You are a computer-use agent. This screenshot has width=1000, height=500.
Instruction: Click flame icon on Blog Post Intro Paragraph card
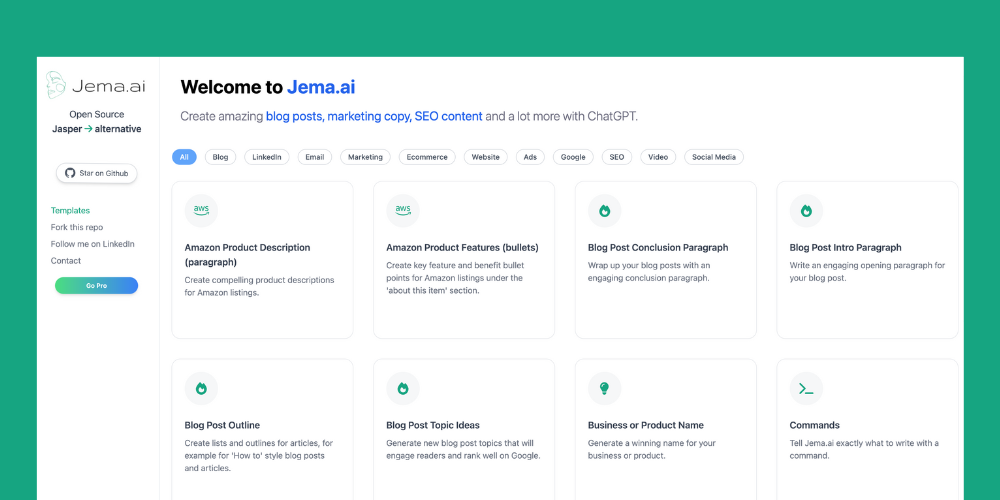point(806,211)
